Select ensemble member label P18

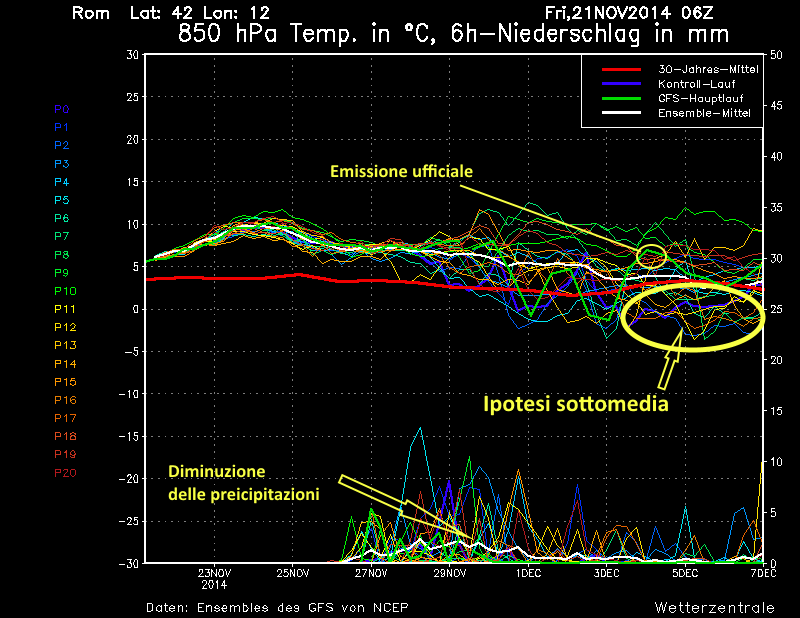click(65, 436)
